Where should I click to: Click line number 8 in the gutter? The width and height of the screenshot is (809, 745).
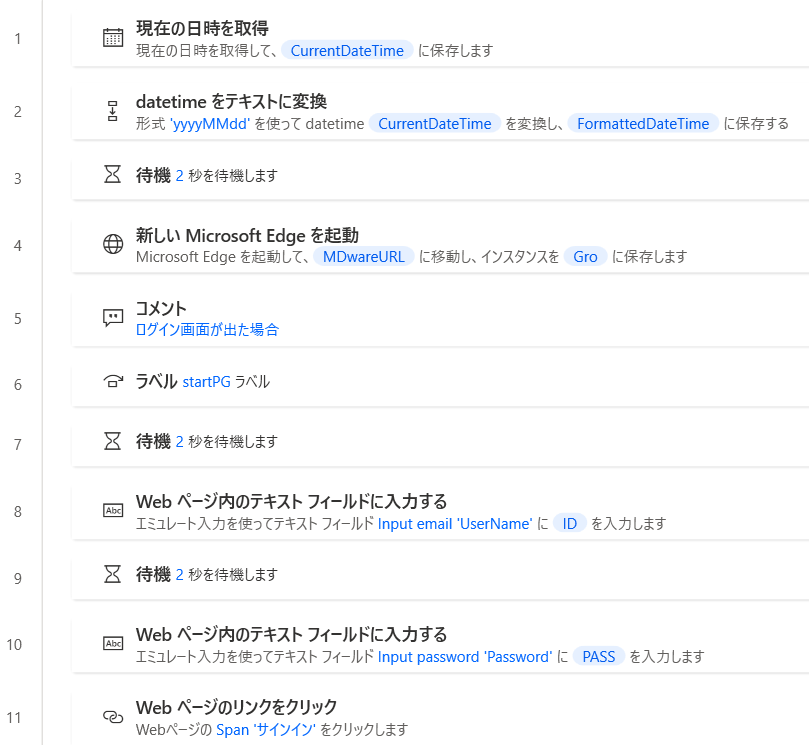coord(18,512)
